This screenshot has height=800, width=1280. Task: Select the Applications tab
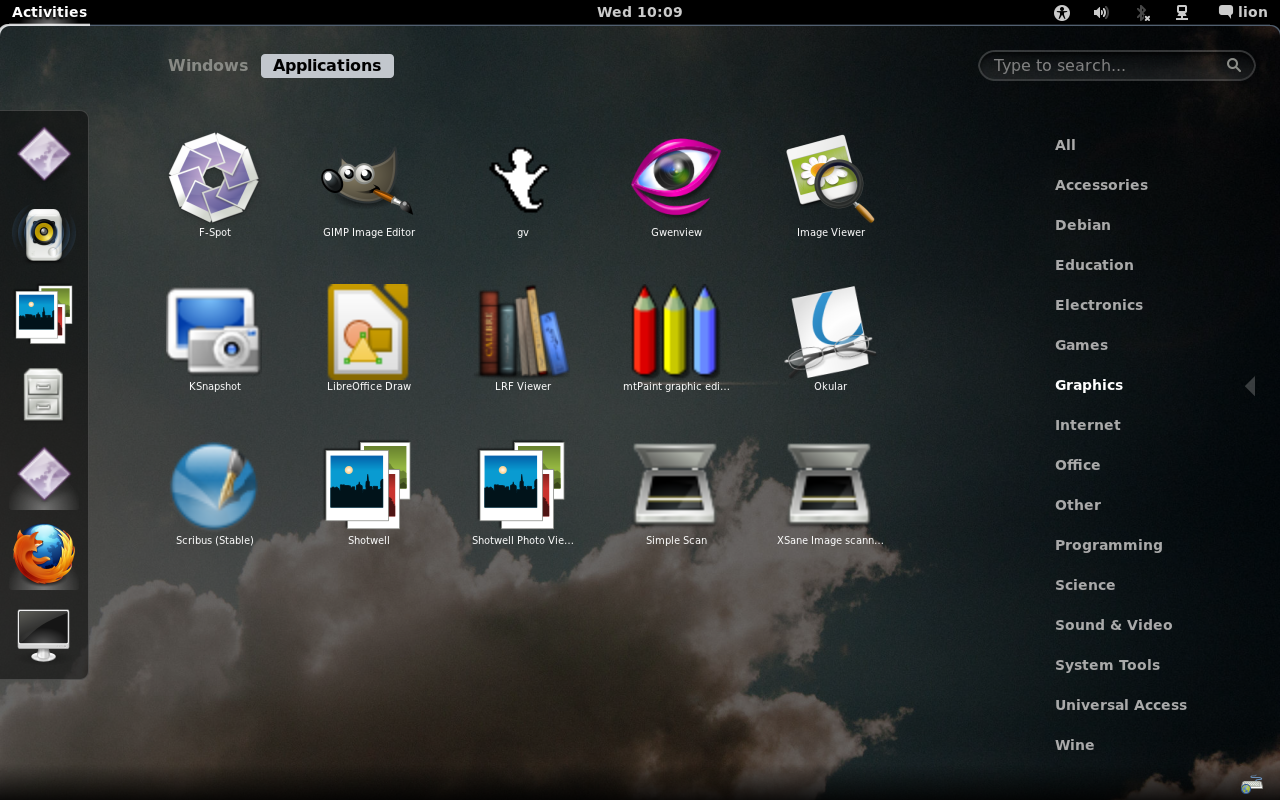(x=327, y=65)
